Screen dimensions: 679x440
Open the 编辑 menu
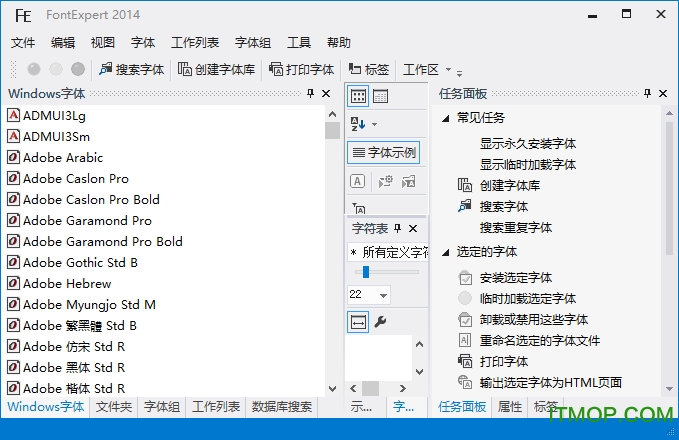[63, 42]
